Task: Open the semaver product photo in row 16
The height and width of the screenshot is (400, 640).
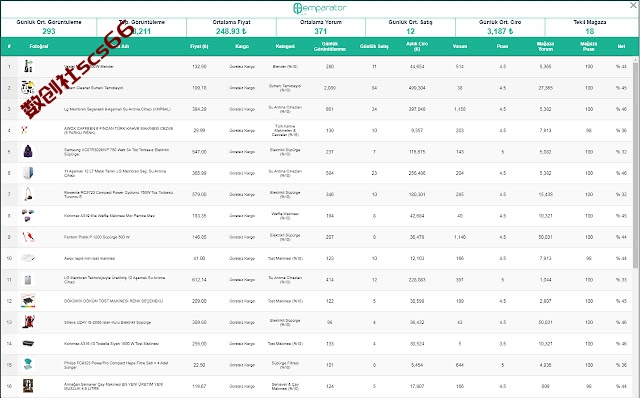Action: [28, 386]
